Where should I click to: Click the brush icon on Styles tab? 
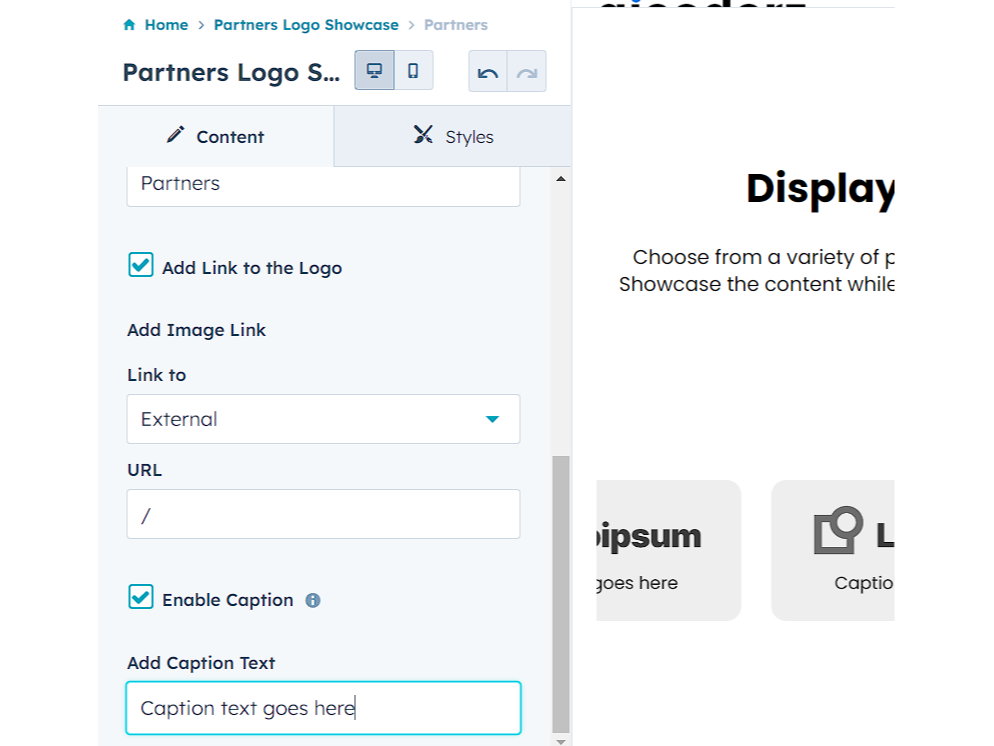pos(423,135)
